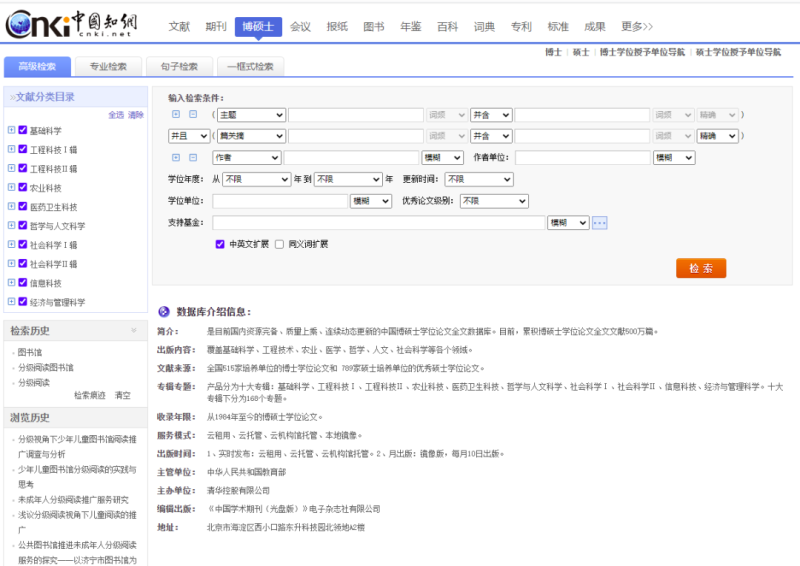Click the CNKI 中国知网 logo
The width and height of the screenshot is (800, 566).
click(72, 23)
